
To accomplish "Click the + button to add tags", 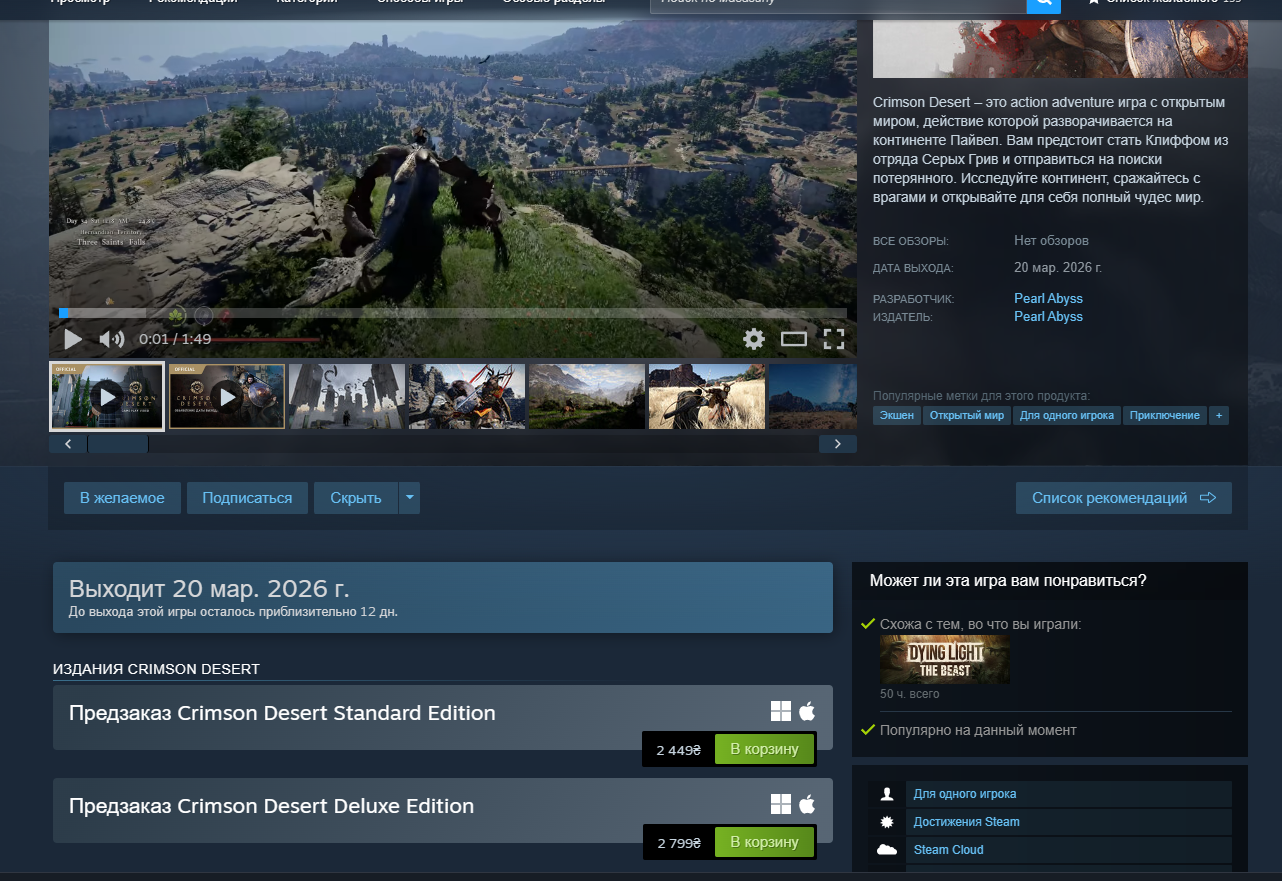I will pyautogui.click(x=1218, y=415).
